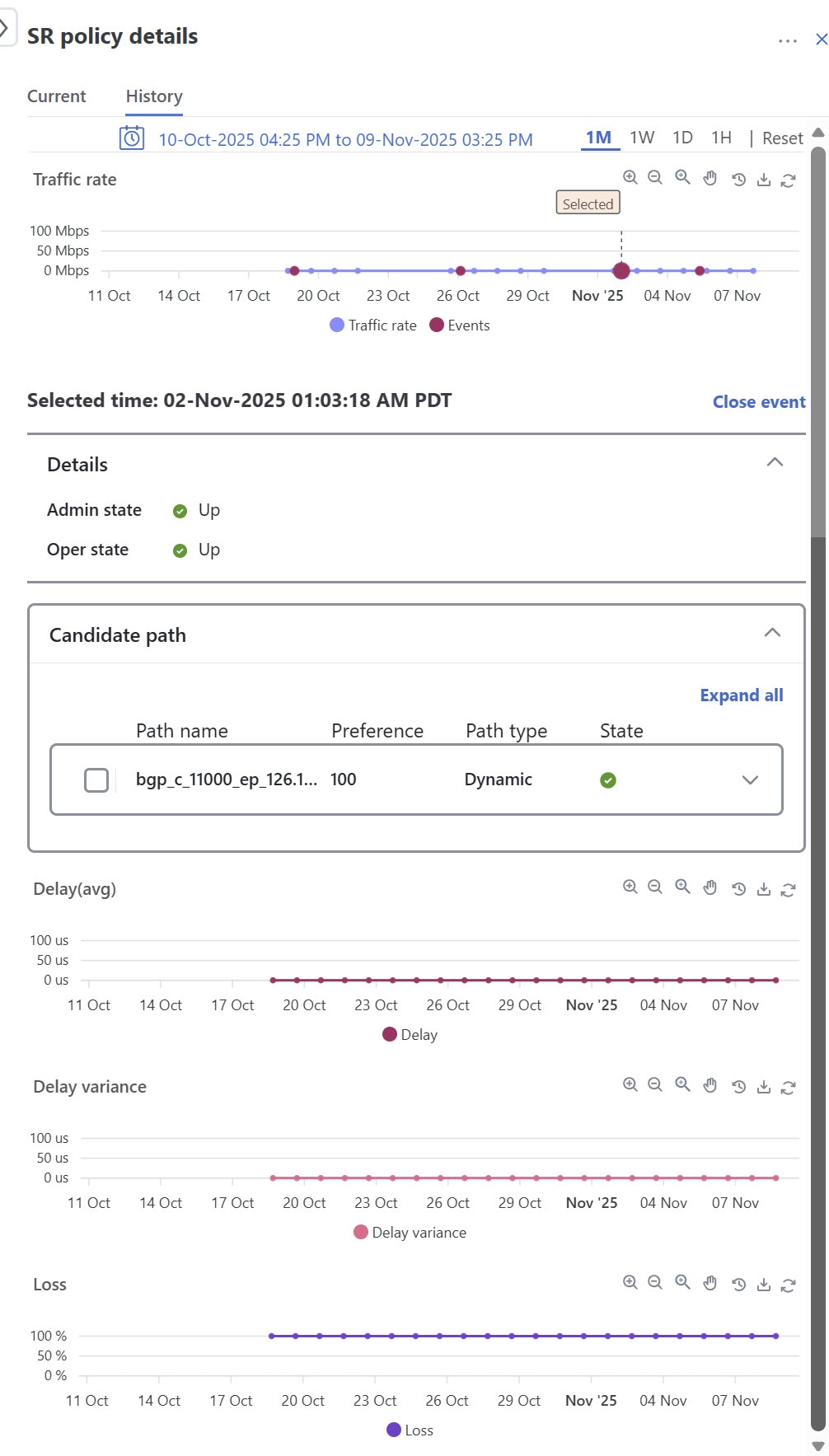Image resolution: width=829 pixels, height=1456 pixels.
Task: Select the pan hand tool on Traffic rate chart
Action: 710,178
